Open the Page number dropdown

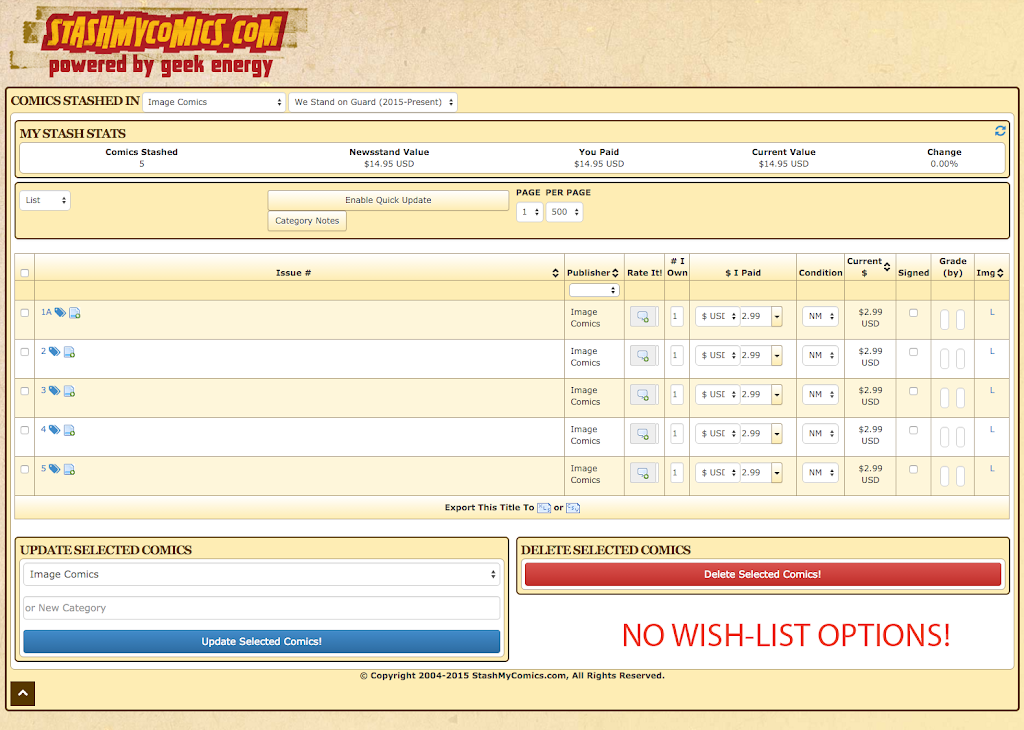[530, 212]
